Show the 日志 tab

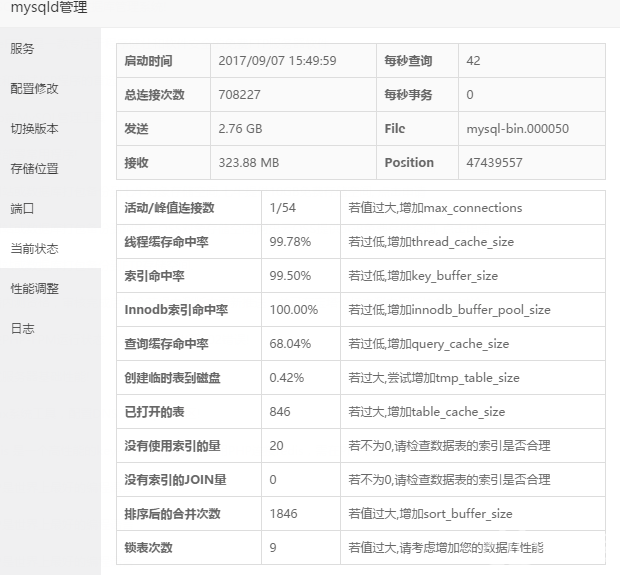coord(23,328)
